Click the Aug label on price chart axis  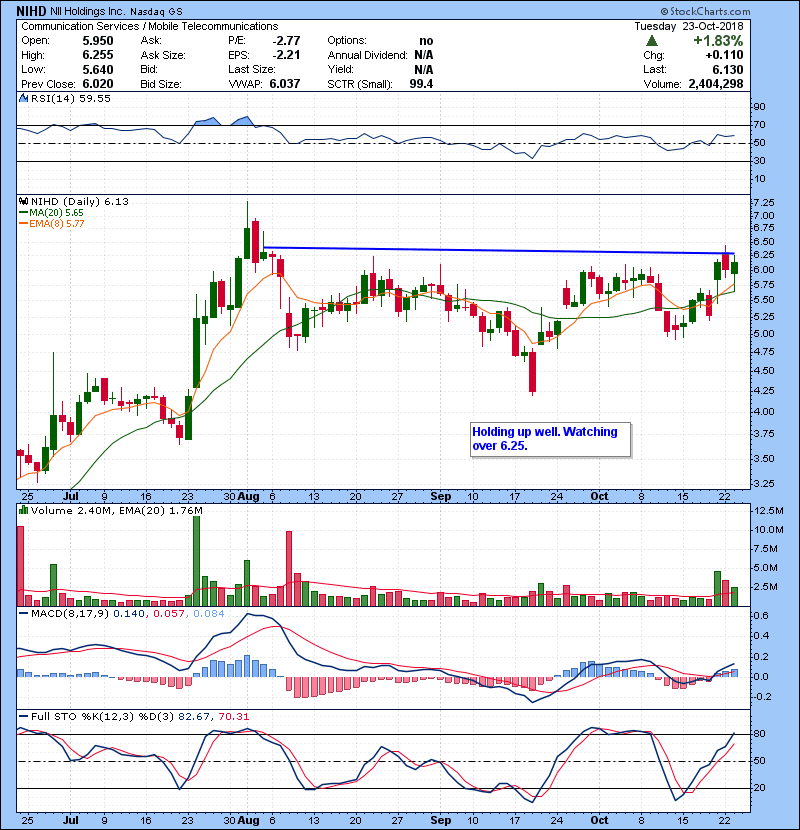[x=248, y=497]
